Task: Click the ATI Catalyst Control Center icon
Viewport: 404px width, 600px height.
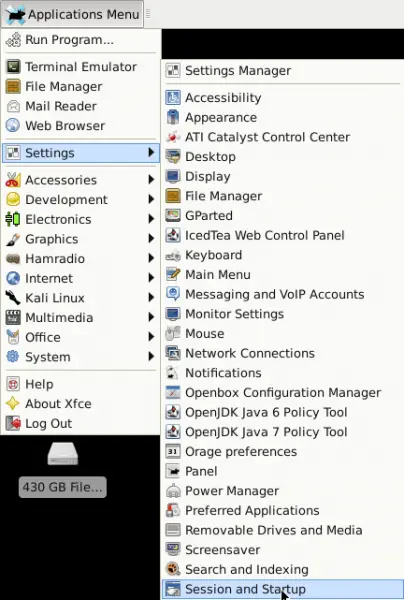Action: (x=173, y=137)
